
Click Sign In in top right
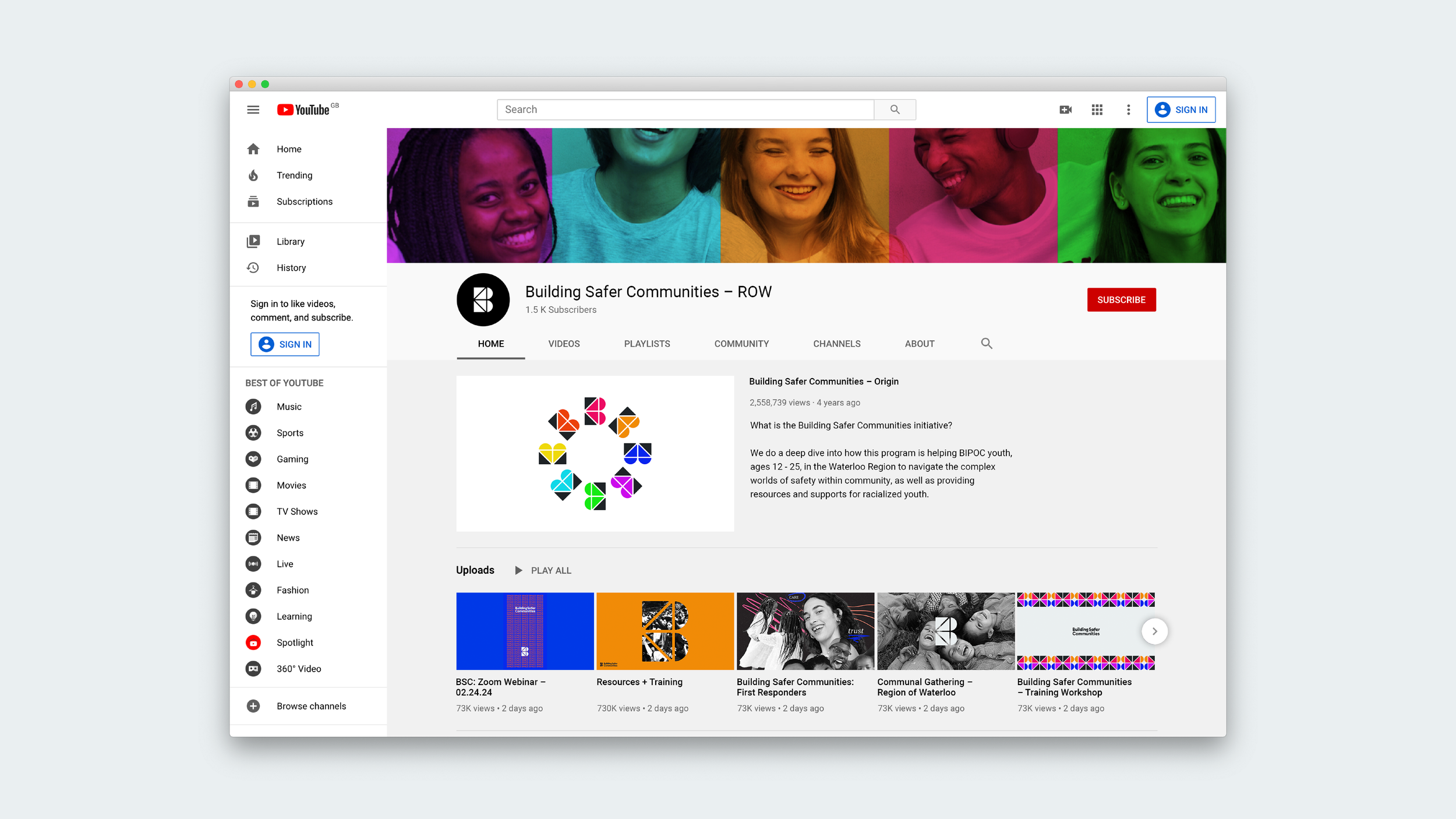pos(1181,110)
